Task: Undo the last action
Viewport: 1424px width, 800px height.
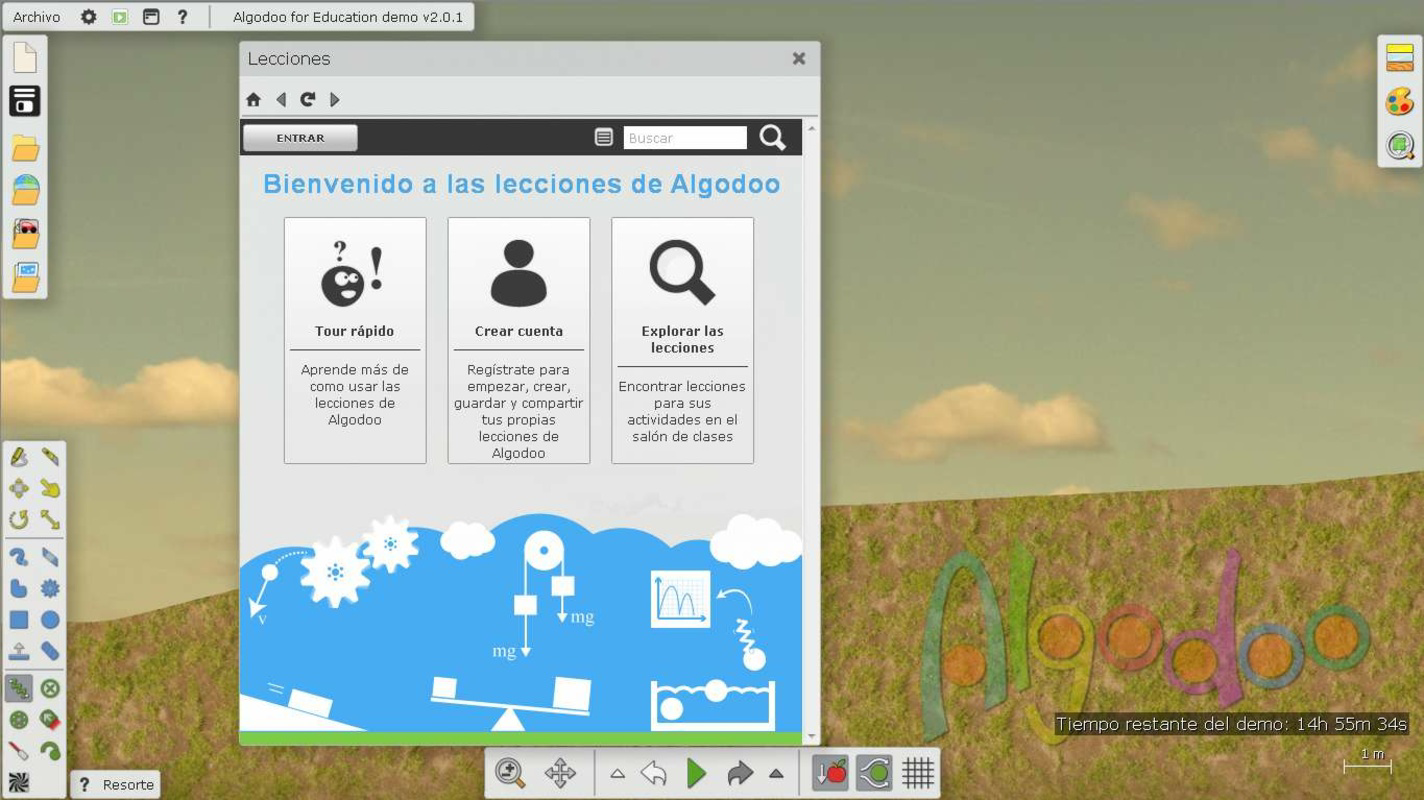Action: (654, 772)
